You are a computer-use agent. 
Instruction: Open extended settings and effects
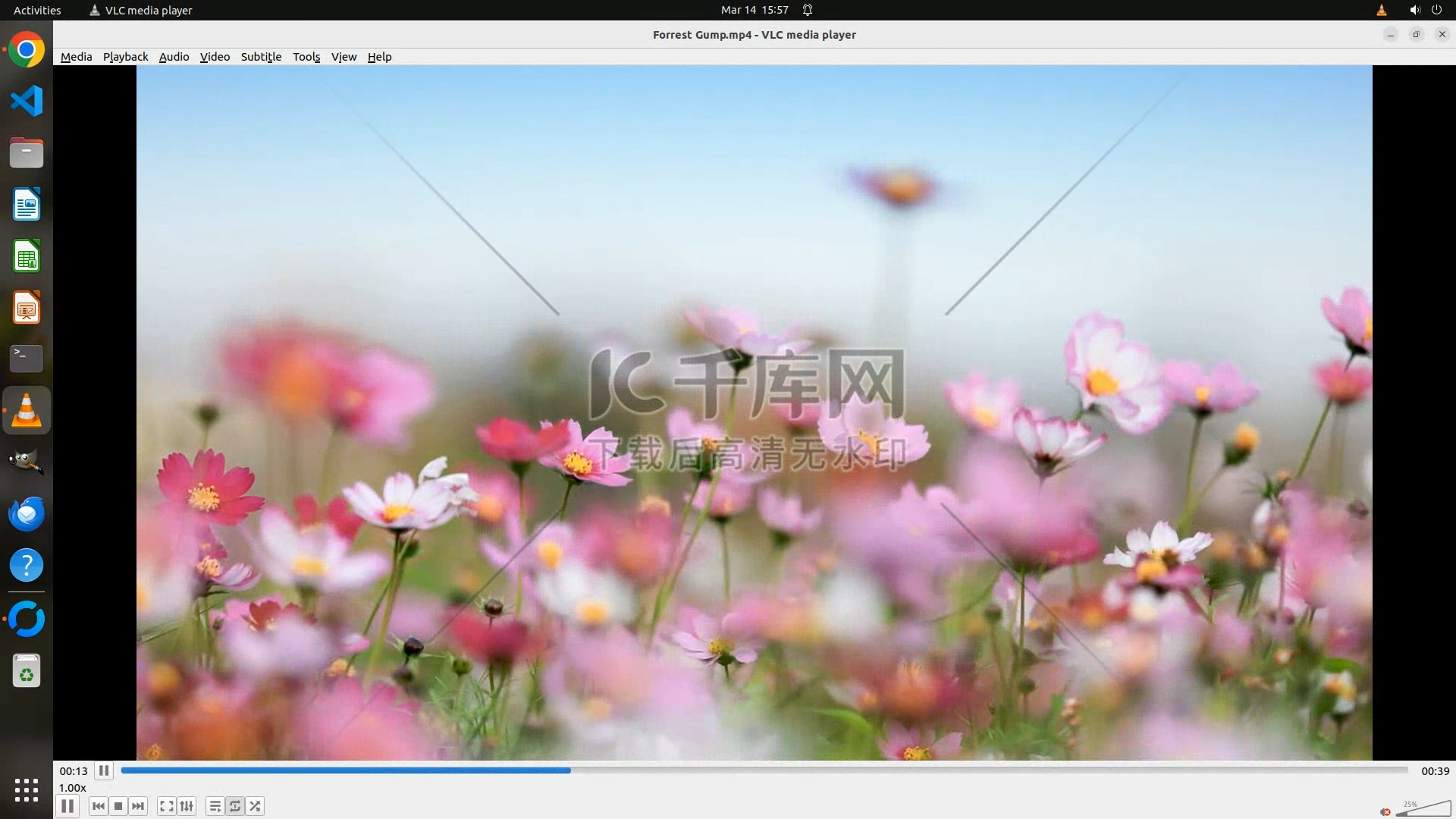(x=187, y=806)
